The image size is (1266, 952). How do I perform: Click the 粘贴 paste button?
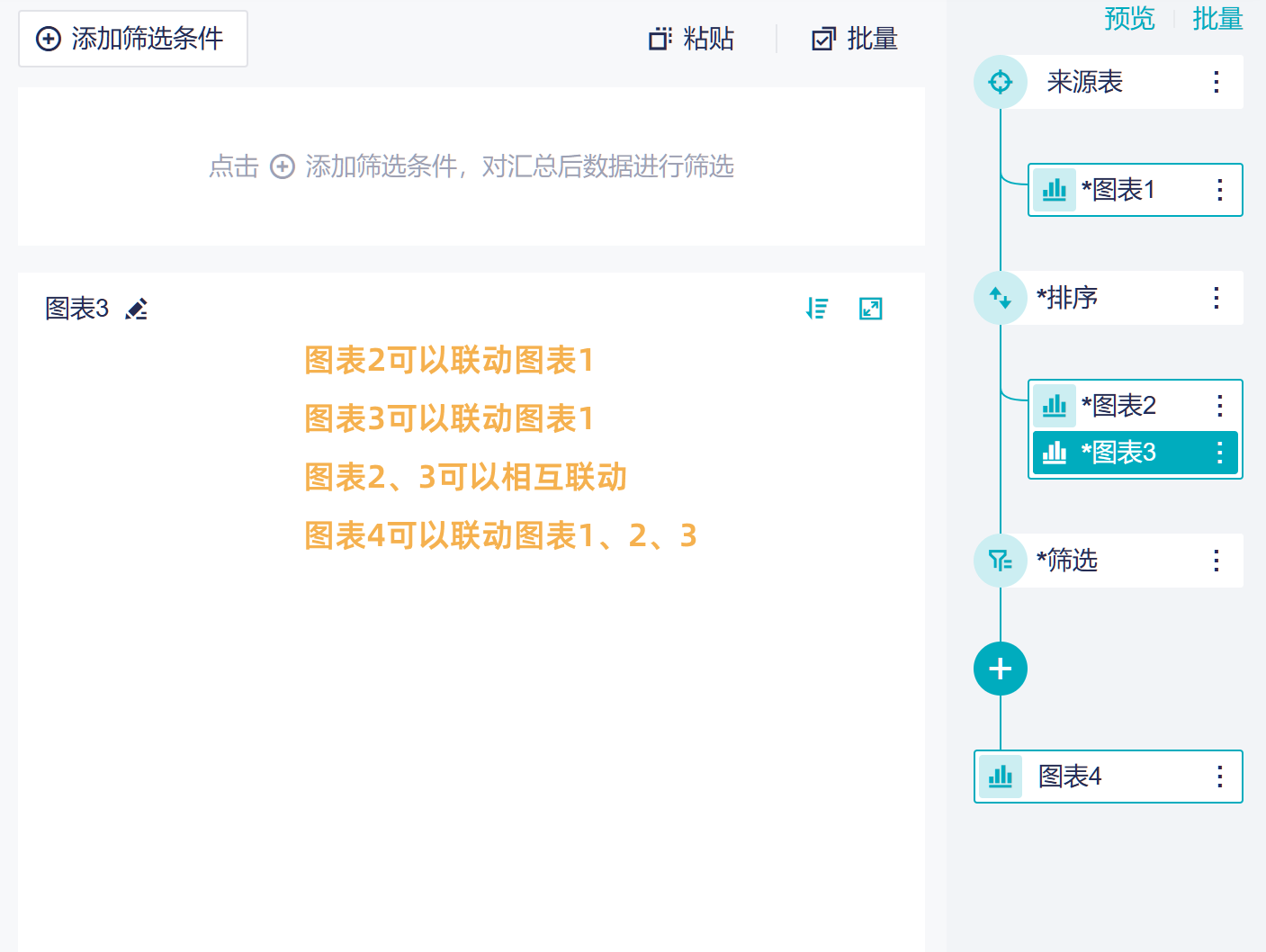pyautogui.click(x=692, y=39)
